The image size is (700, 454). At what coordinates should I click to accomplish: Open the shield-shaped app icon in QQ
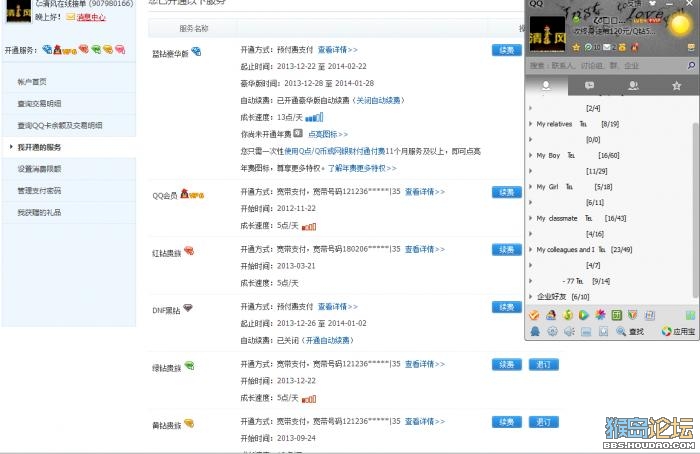633,315
